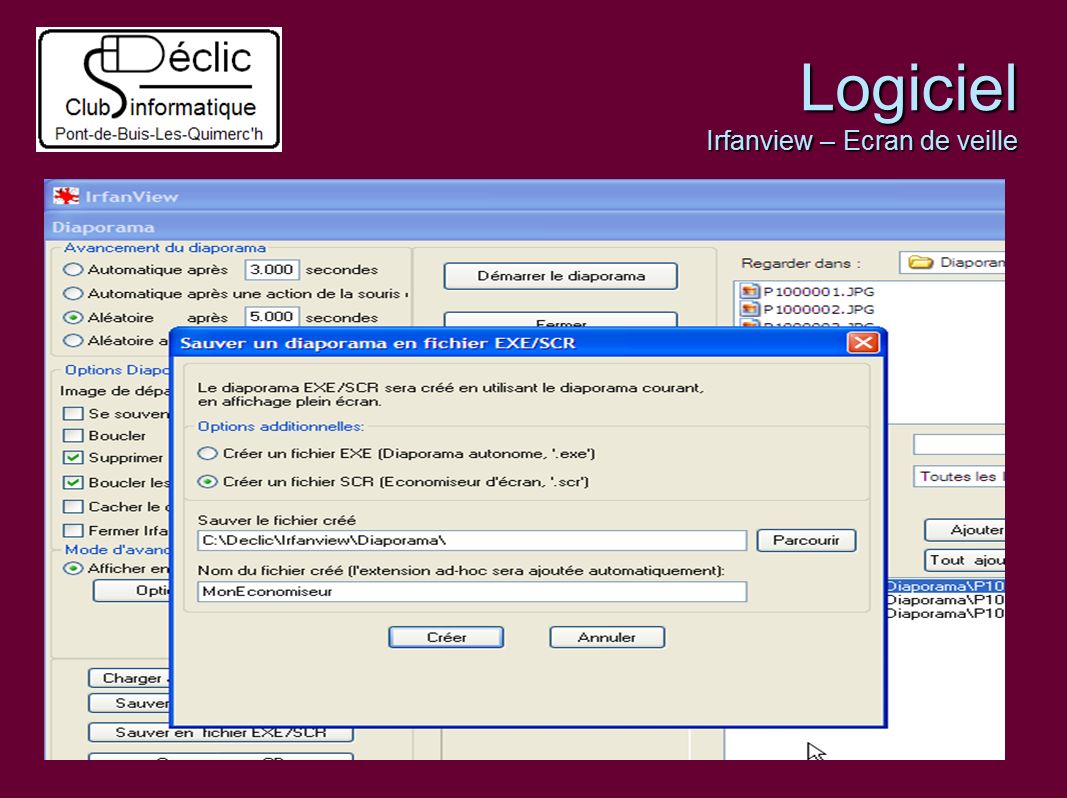Click the Créer button

tap(446, 637)
